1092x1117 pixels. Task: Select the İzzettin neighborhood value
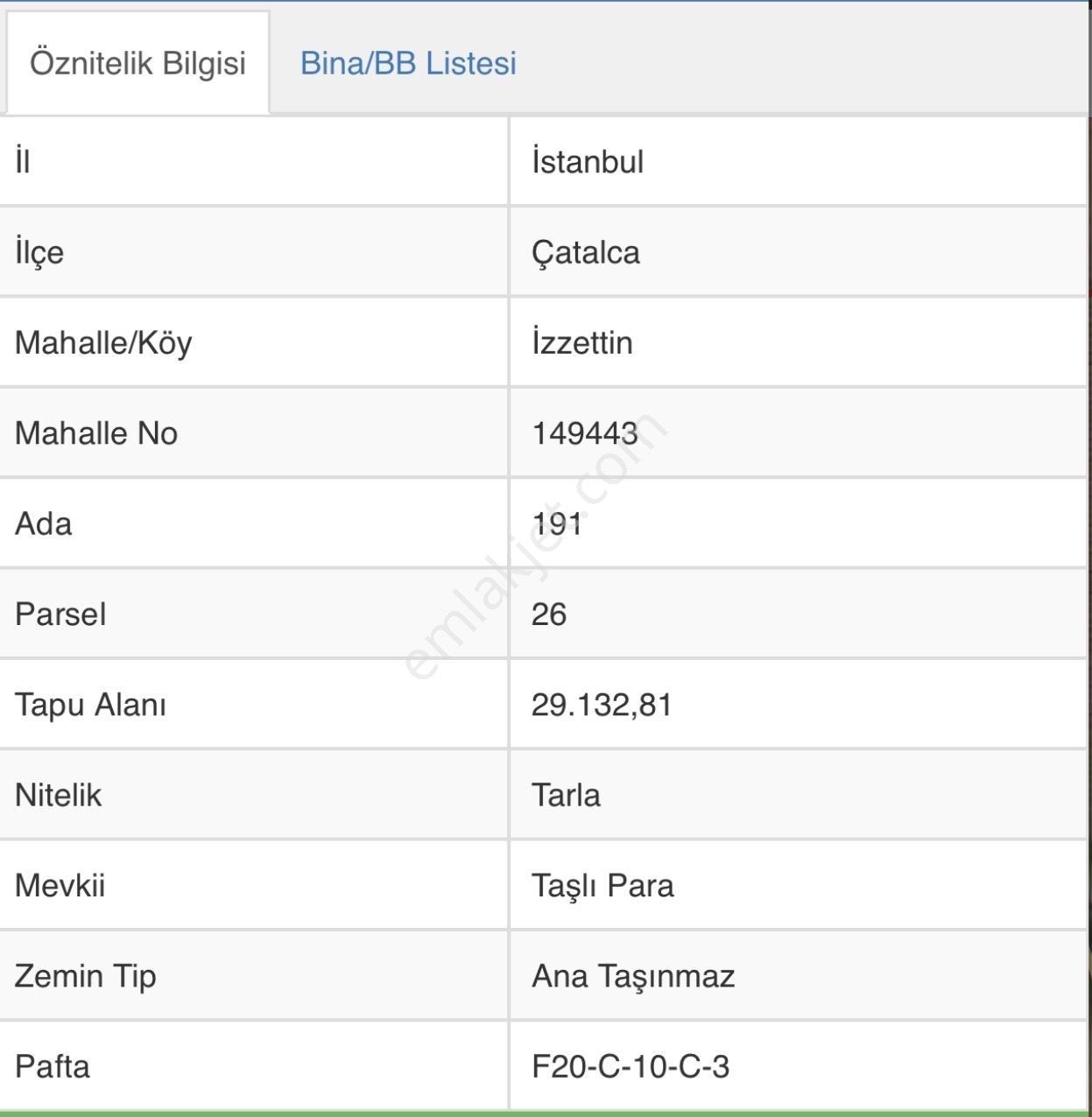point(582,342)
